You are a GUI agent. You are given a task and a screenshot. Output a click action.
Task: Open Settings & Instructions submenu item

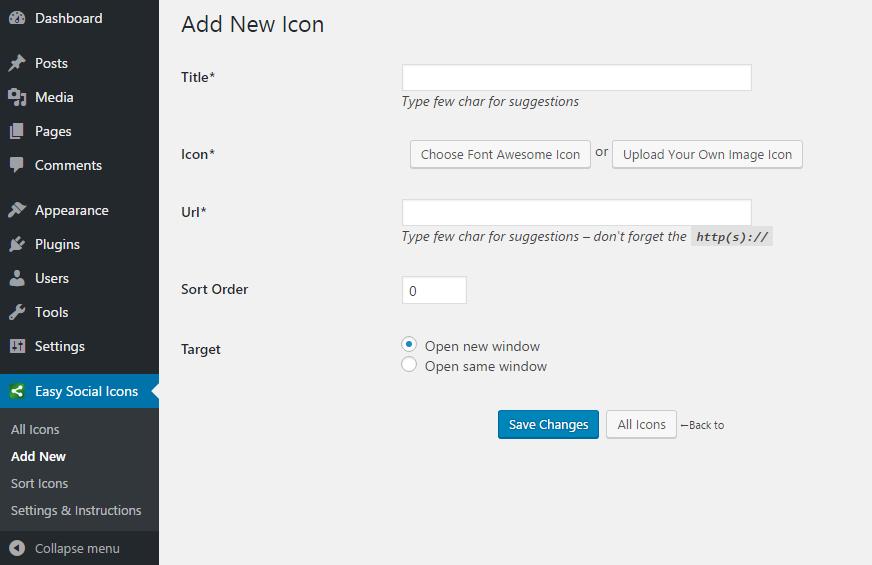click(76, 510)
